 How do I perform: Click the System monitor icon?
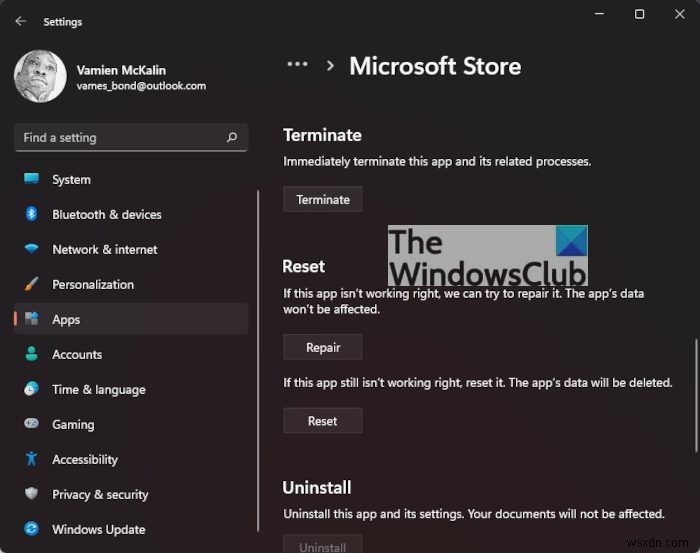31,179
